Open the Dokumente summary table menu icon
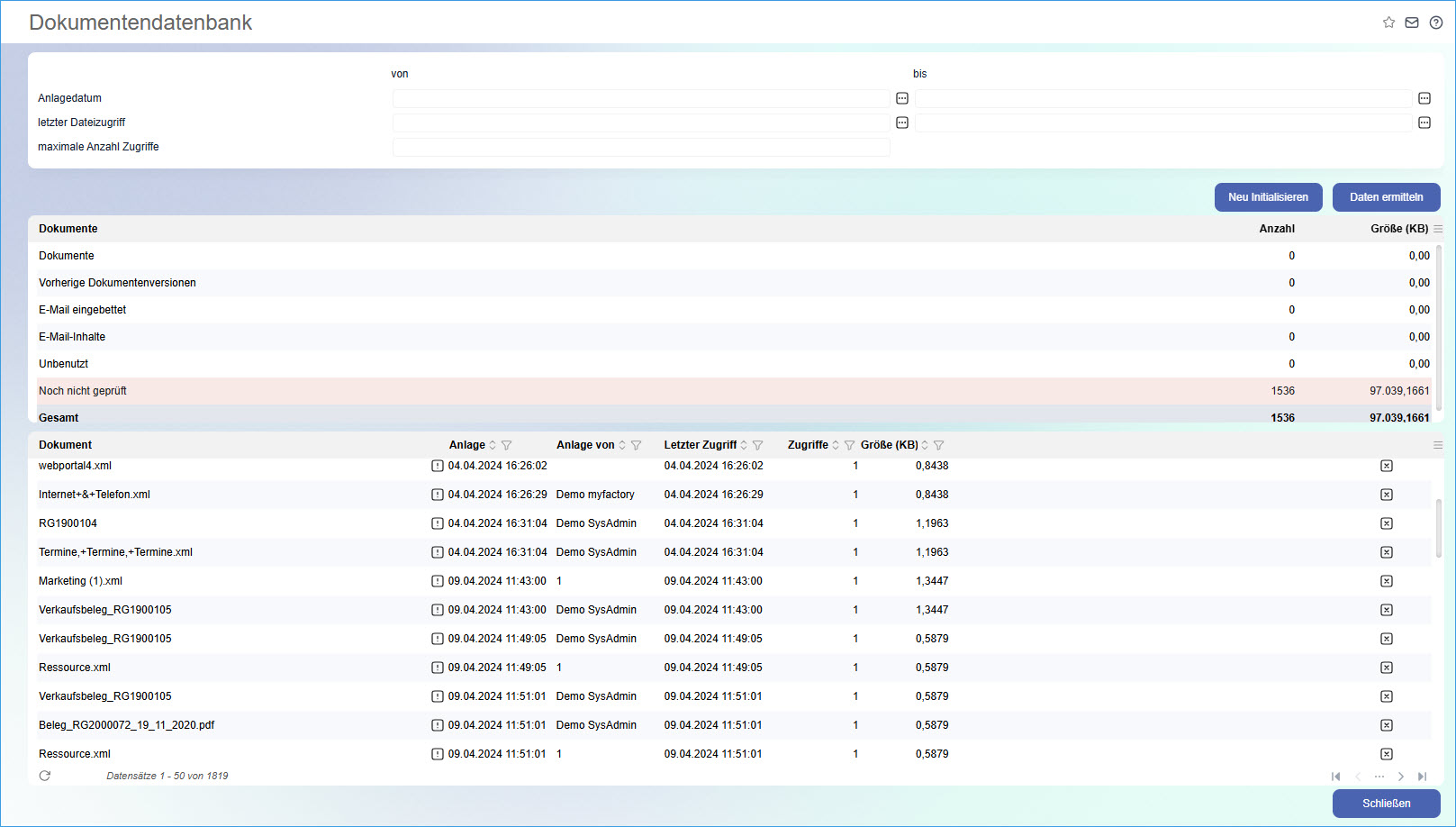Viewport: 1456px width, 827px height. pyautogui.click(x=1438, y=229)
